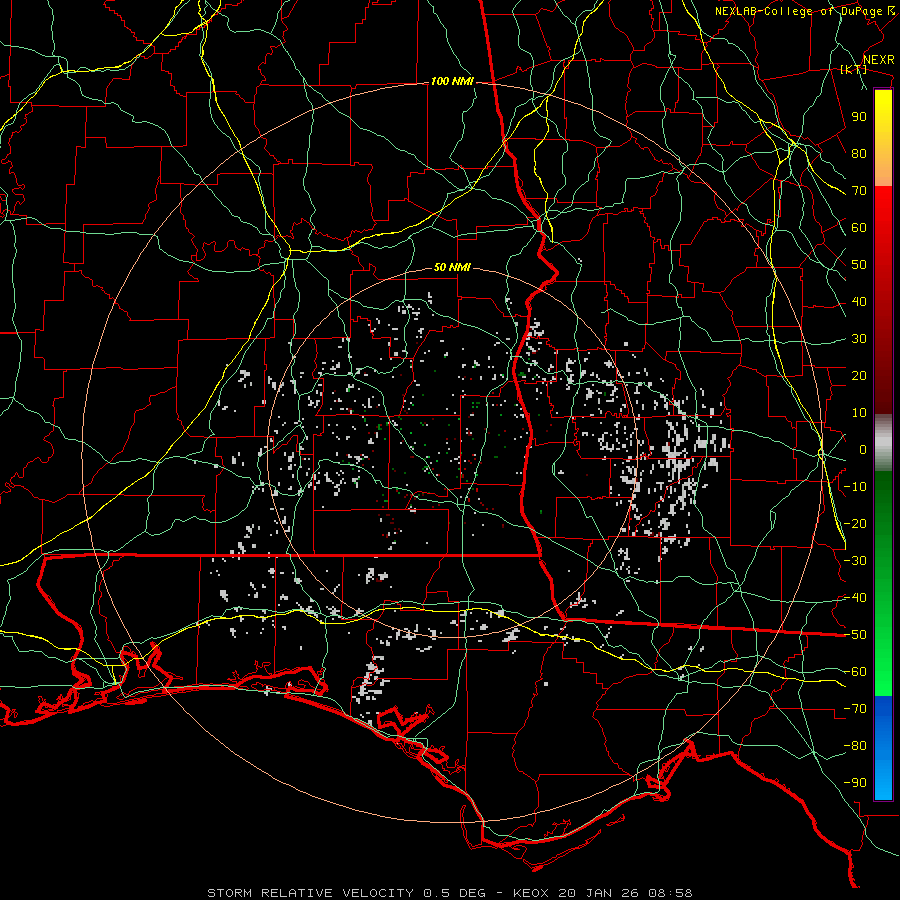
Task: Click the -40 scale value
Action: (855, 598)
